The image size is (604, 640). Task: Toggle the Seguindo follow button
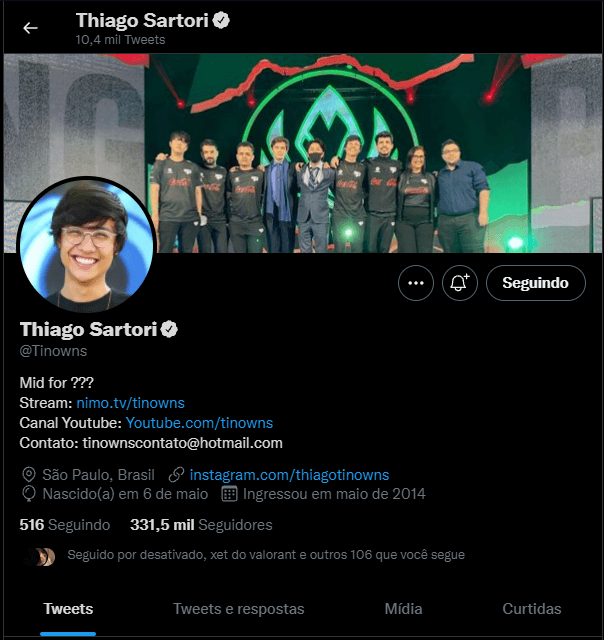pos(536,283)
